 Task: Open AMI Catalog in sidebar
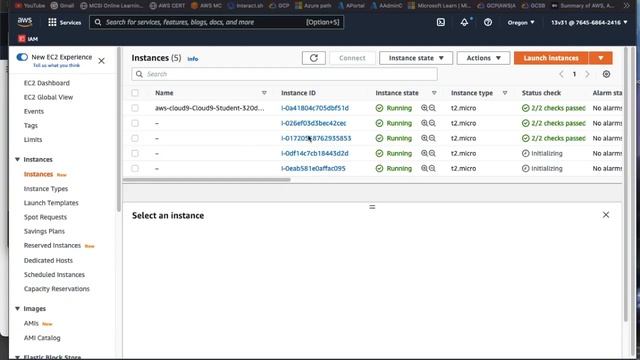pyautogui.click(x=42, y=338)
